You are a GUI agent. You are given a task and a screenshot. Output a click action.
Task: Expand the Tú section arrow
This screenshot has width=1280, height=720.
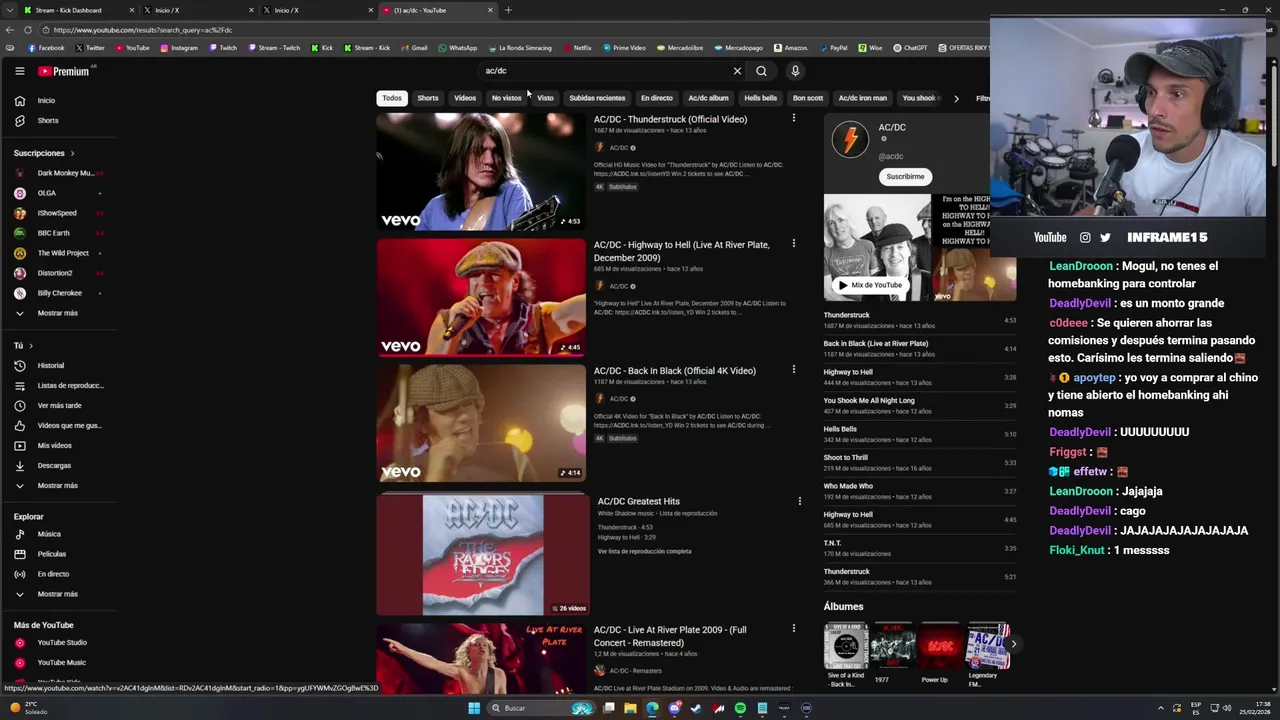(x=30, y=345)
